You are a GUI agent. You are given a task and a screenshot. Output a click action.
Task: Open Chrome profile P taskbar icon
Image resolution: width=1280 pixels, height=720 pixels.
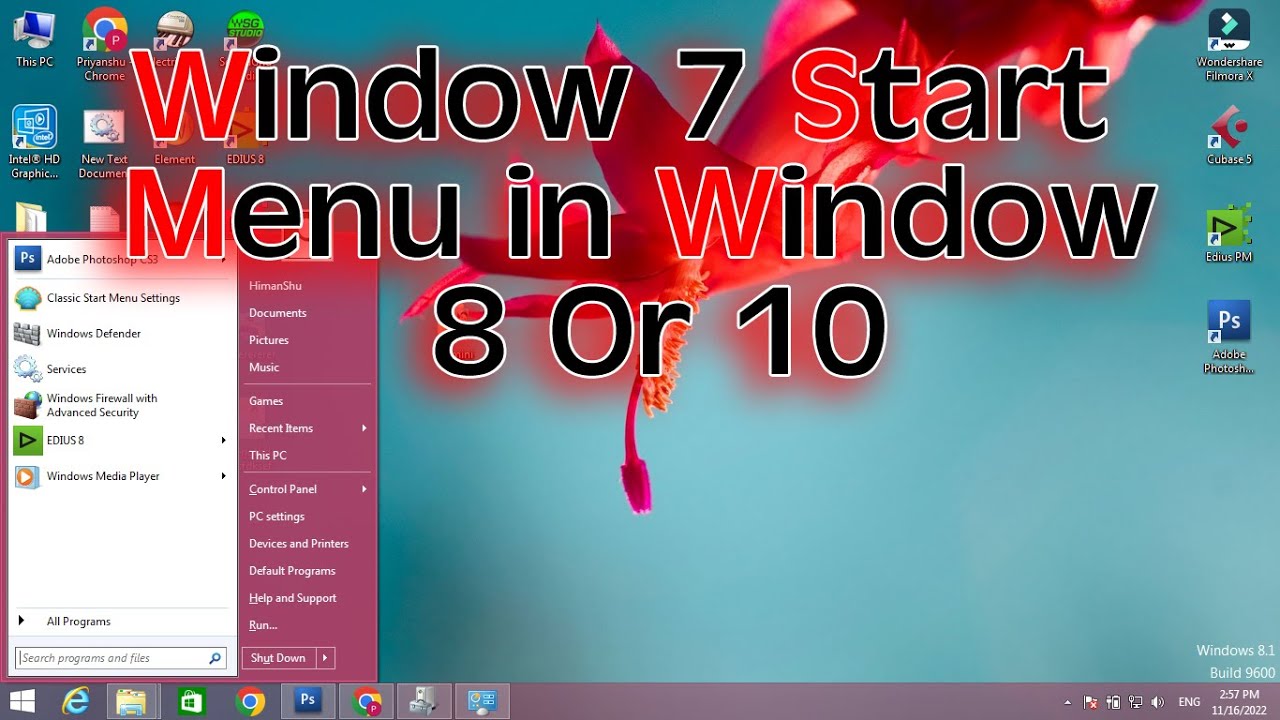click(366, 701)
